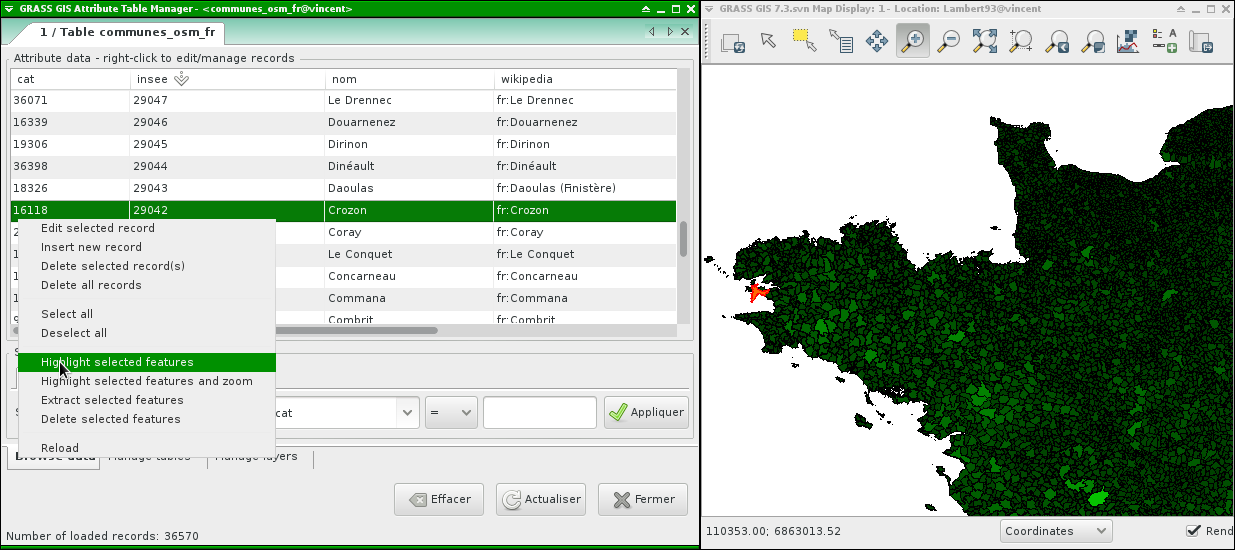Choose the Query raster/vector map tool

point(840,41)
